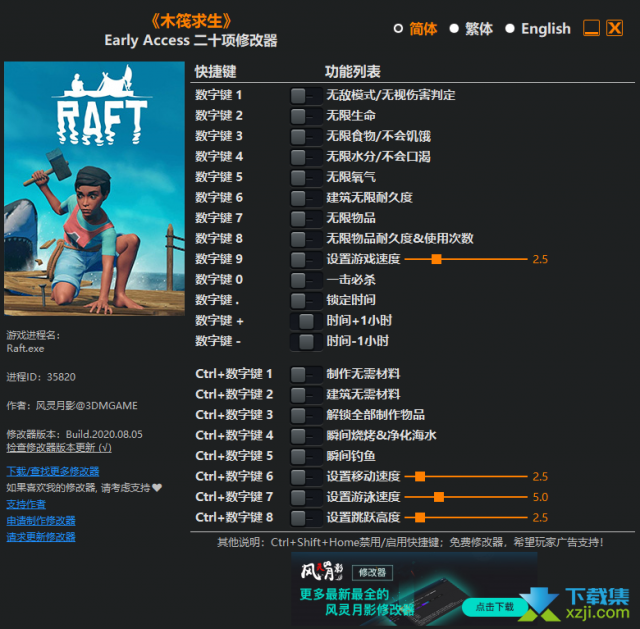Viewport: 640px width, 629px height.
Task: Enable 无限氧气 toggle
Action: 306,178
